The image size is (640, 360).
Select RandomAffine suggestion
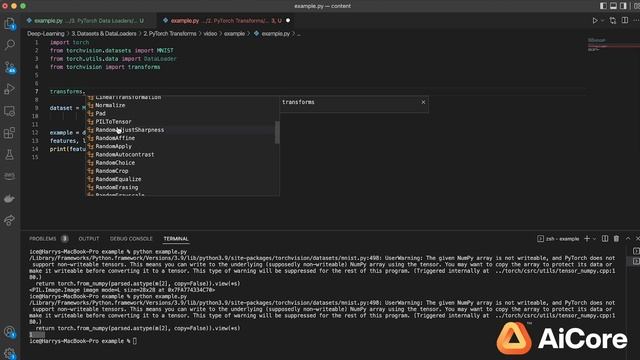[x=182, y=138]
